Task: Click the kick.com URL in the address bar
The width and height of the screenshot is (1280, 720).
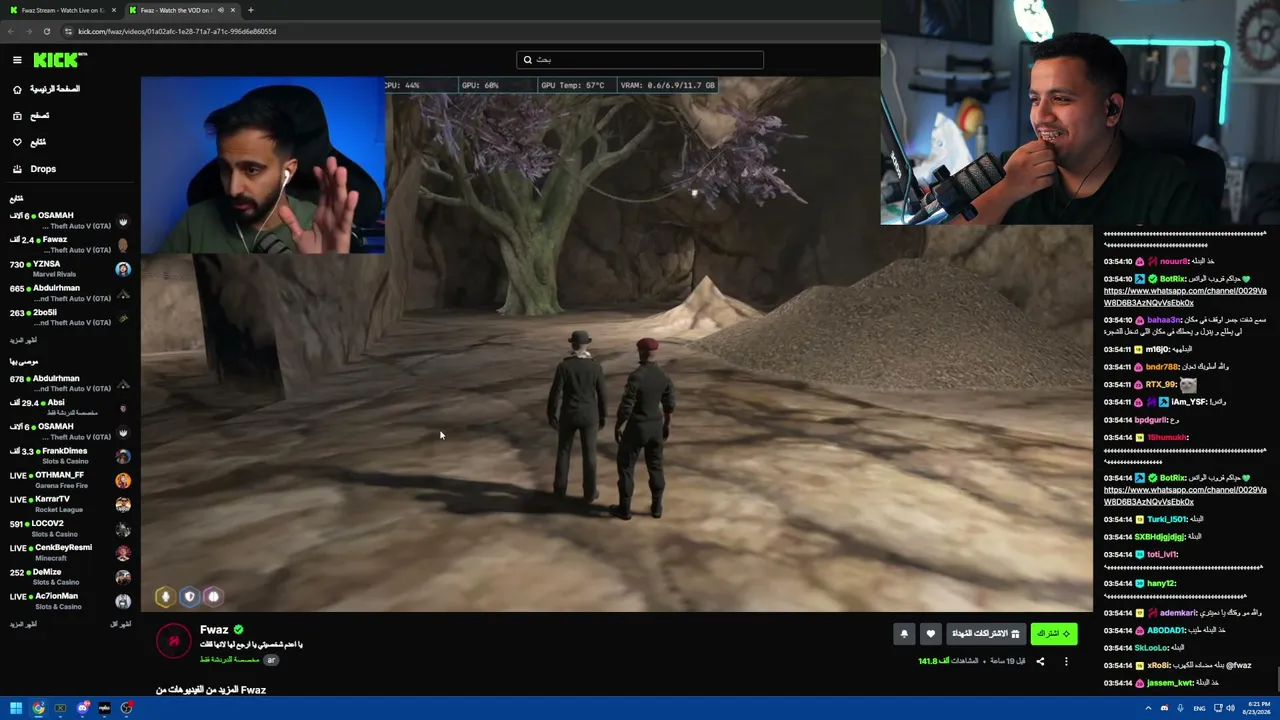Action: (x=177, y=31)
